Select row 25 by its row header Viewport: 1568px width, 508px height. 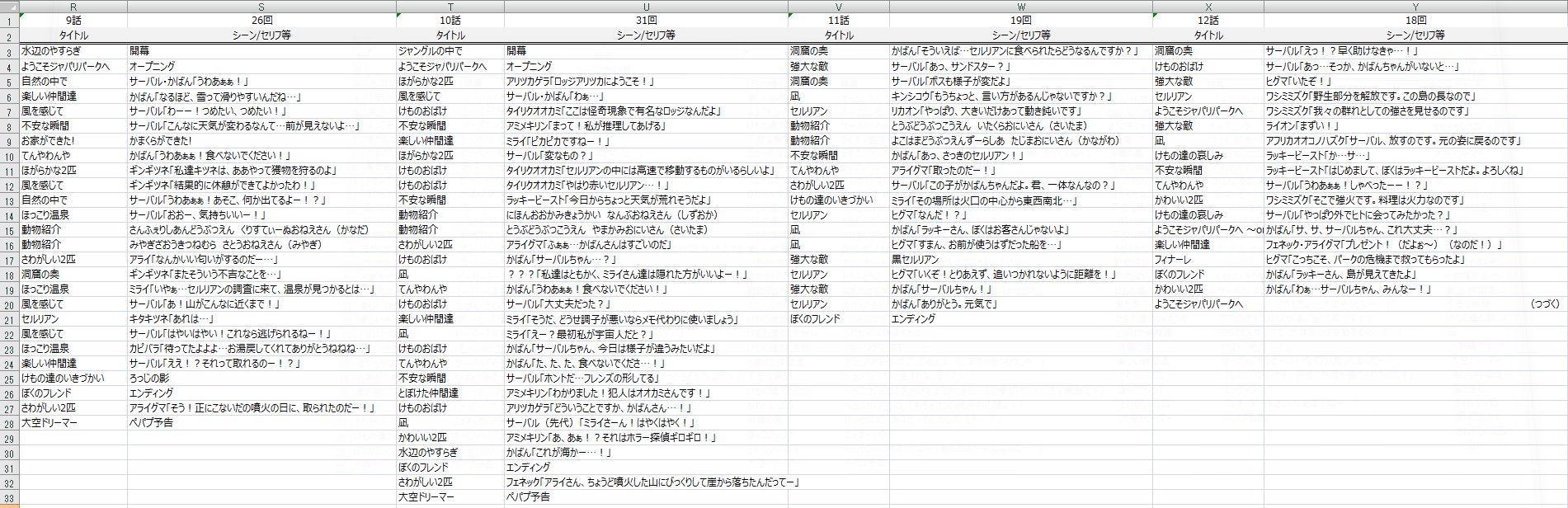point(9,379)
